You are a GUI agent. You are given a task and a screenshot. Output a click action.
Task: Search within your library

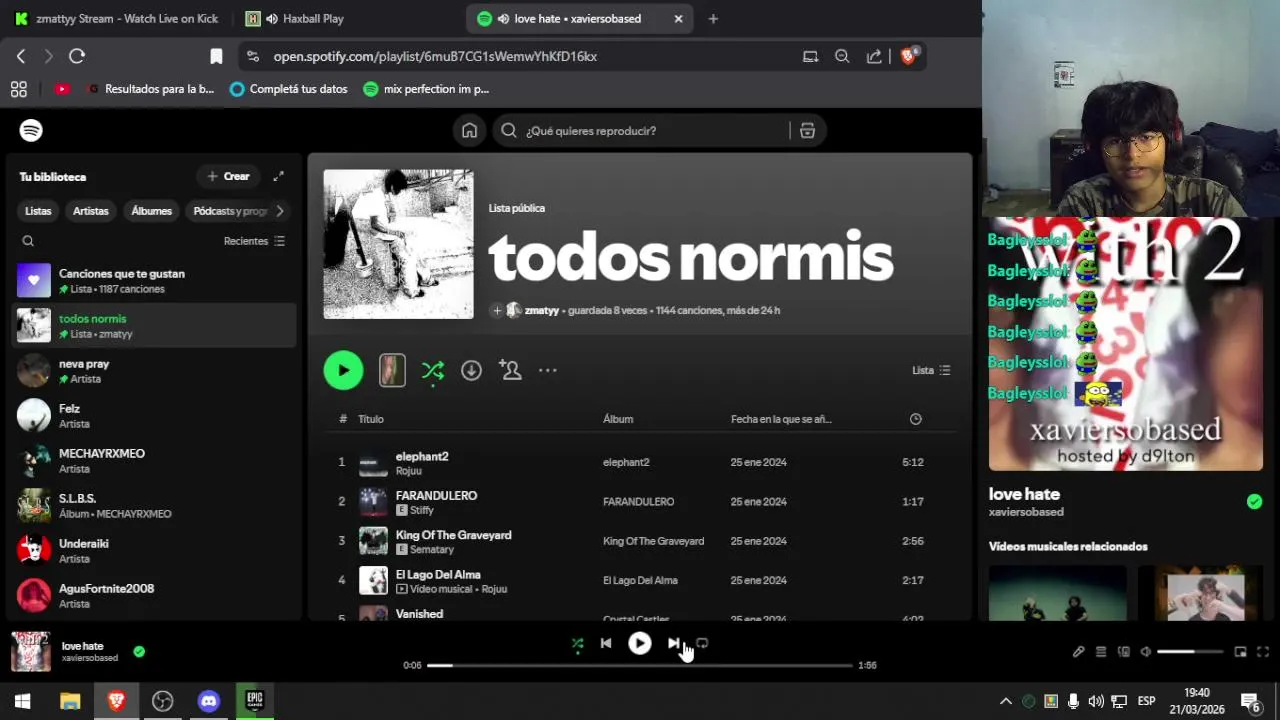[x=28, y=241]
